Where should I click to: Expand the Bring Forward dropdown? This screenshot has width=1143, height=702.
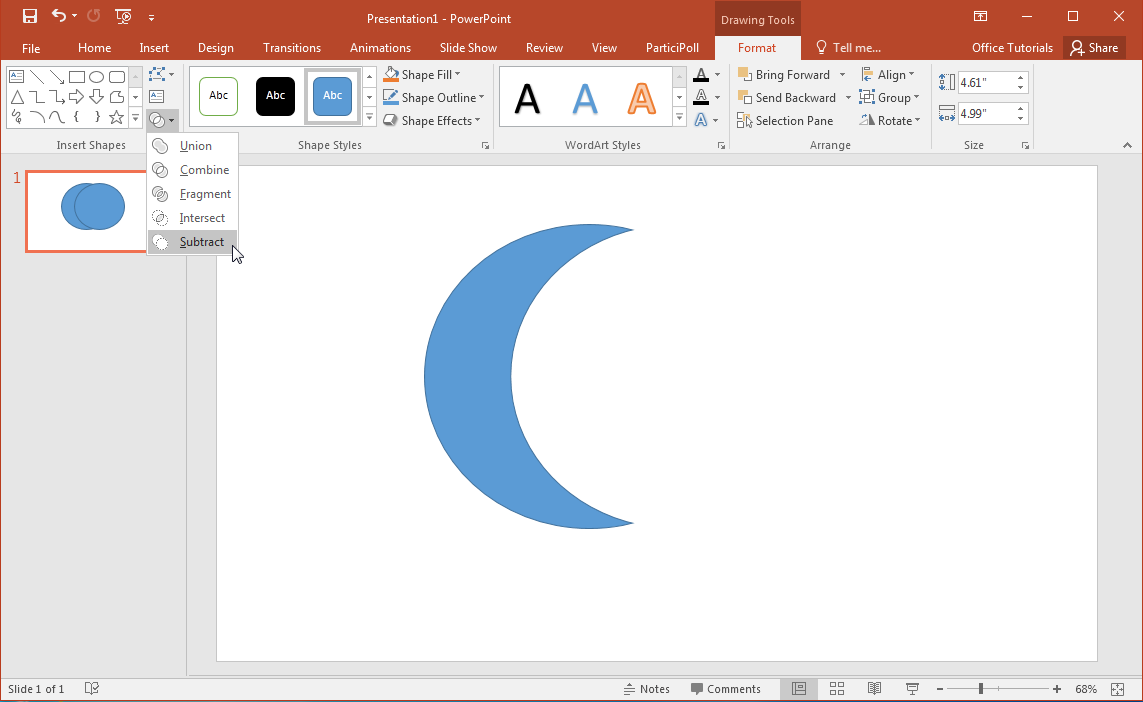pos(843,74)
